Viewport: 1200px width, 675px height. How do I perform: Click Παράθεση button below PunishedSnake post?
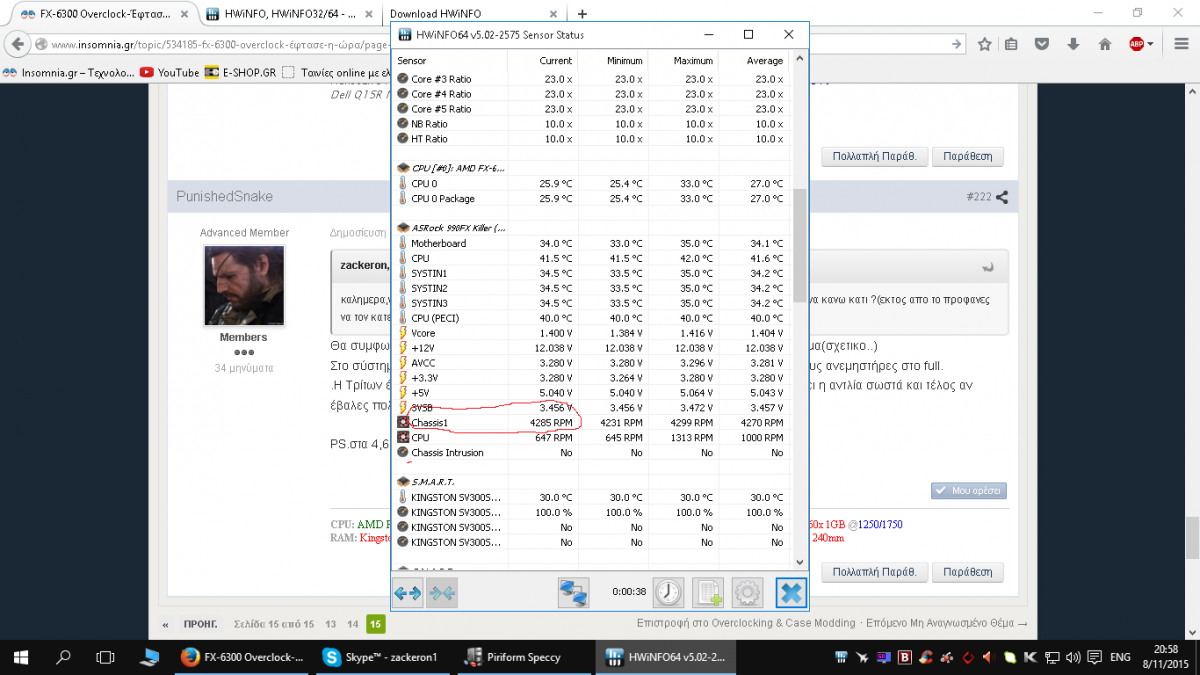(x=967, y=572)
